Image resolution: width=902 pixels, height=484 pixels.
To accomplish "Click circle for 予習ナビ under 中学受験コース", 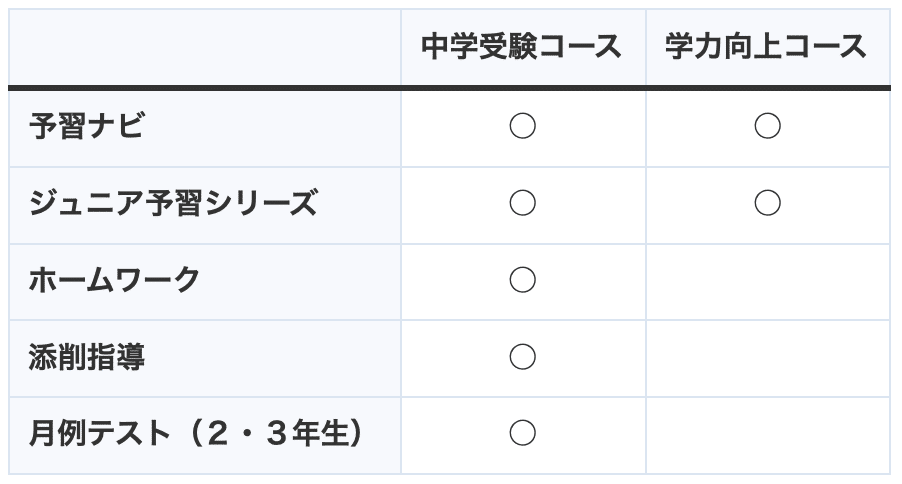I will click(522, 126).
